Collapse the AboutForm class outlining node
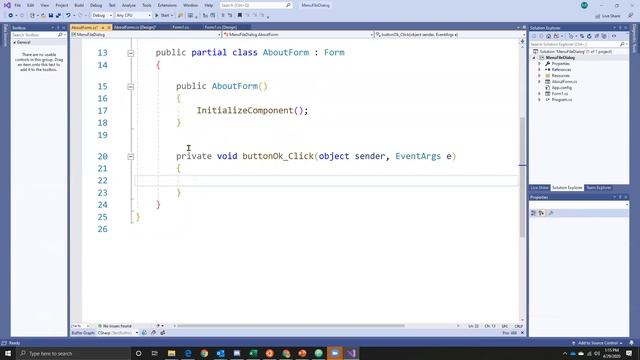The width and height of the screenshot is (640, 360). pyautogui.click(x=131, y=53)
